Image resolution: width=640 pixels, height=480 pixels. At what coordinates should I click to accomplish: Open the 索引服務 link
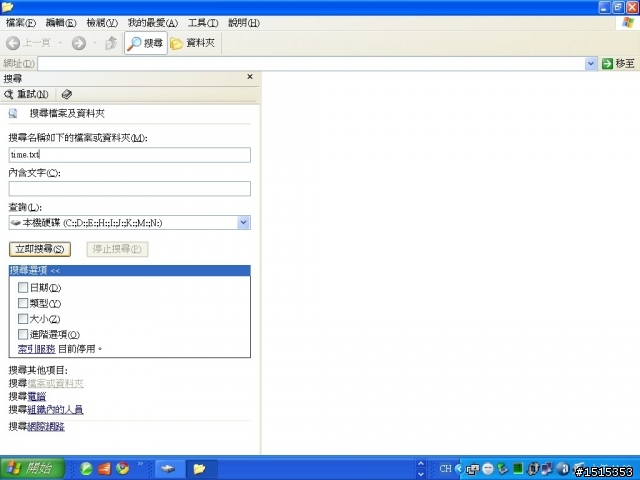(x=37, y=349)
